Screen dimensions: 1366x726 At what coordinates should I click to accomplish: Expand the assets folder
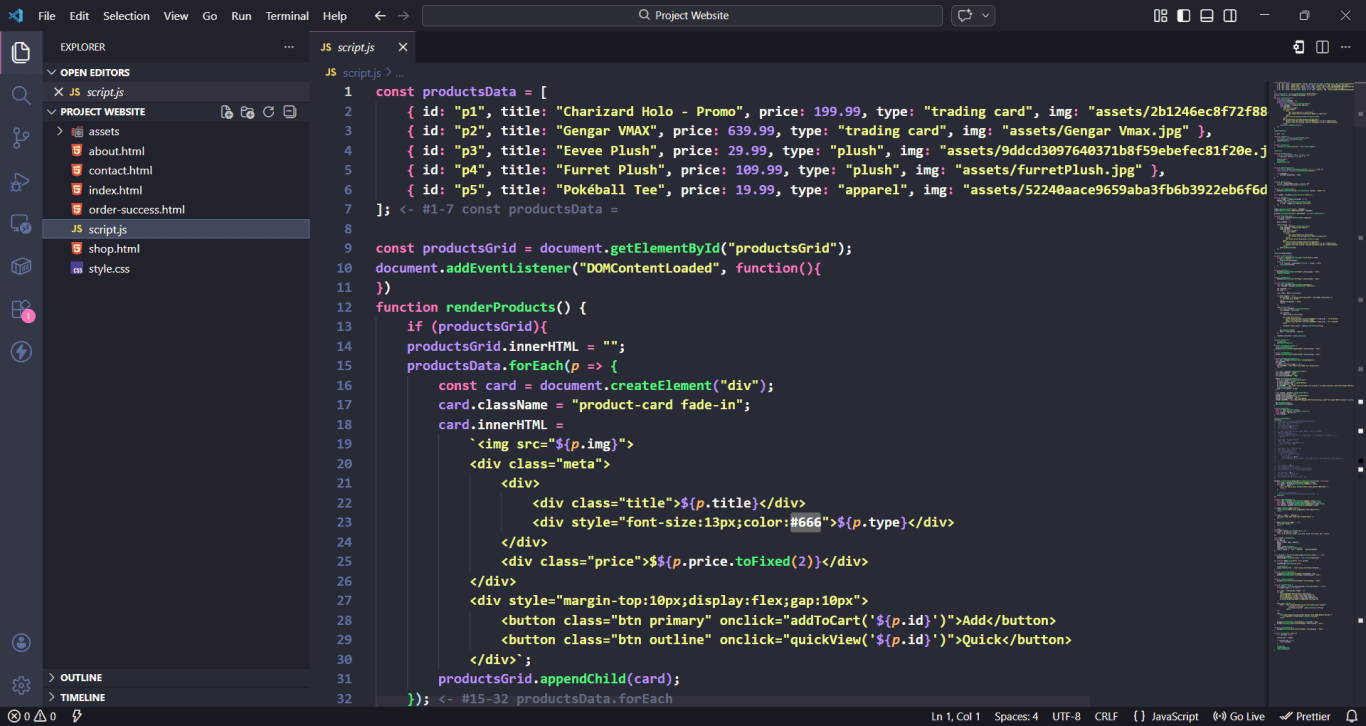(x=103, y=131)
